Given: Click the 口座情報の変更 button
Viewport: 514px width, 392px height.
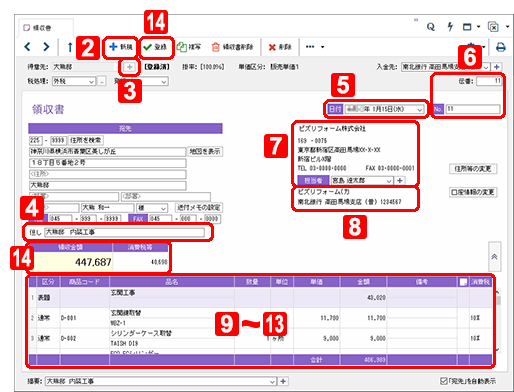Looking at the screenshot, I should (x=473, y=192).
